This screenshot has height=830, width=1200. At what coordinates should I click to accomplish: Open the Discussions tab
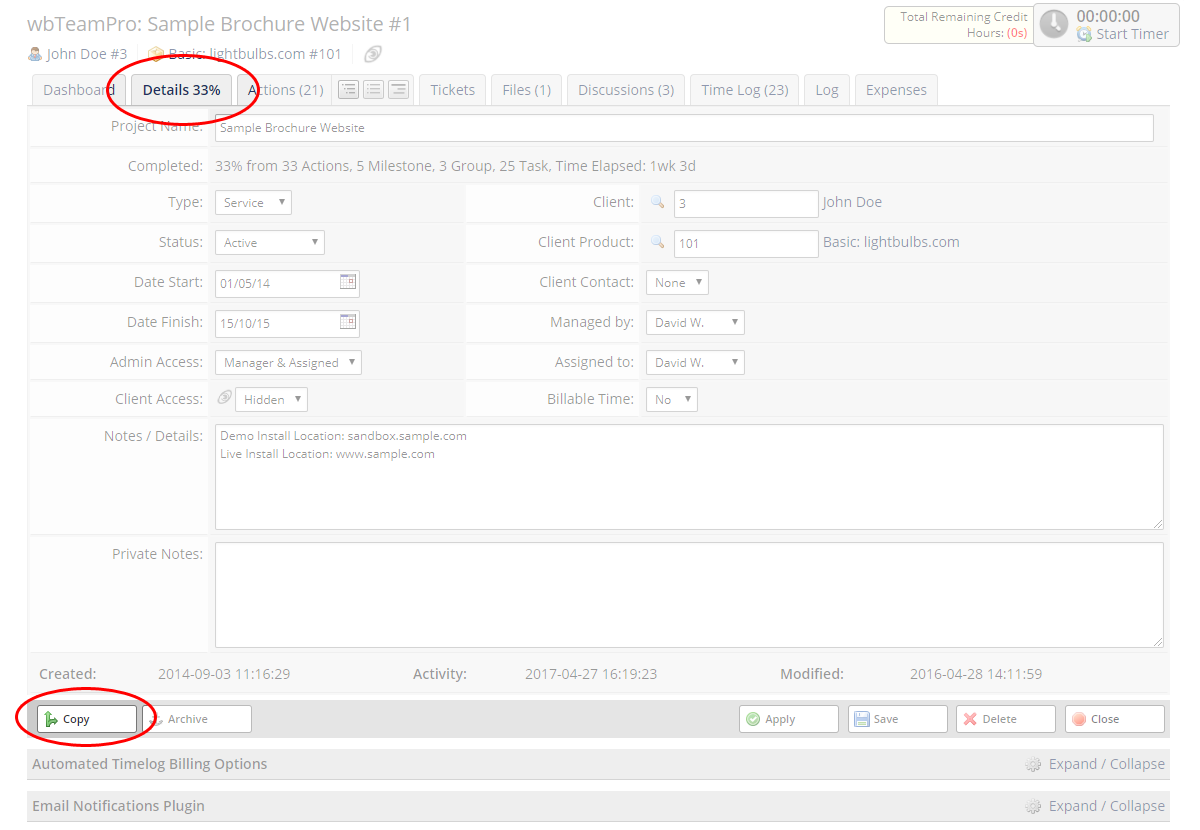[625, 89]
